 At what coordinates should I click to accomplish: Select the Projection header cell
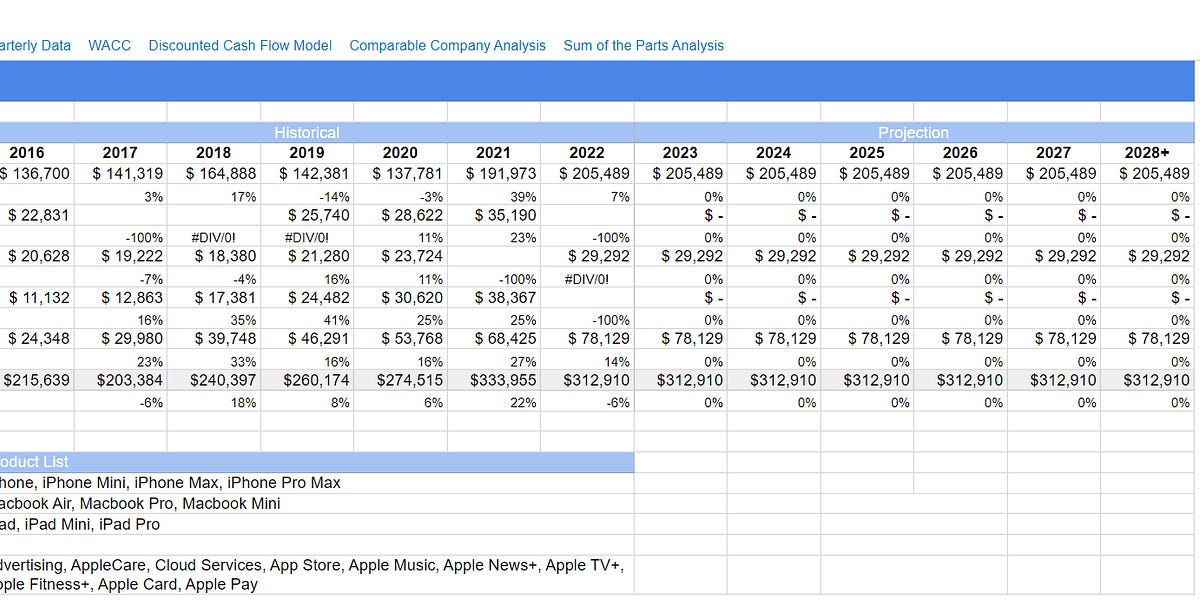point(913,132)
